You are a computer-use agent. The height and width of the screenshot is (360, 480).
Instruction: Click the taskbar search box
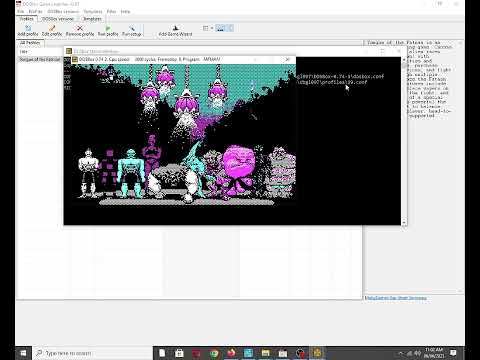(x=93, y=353)
